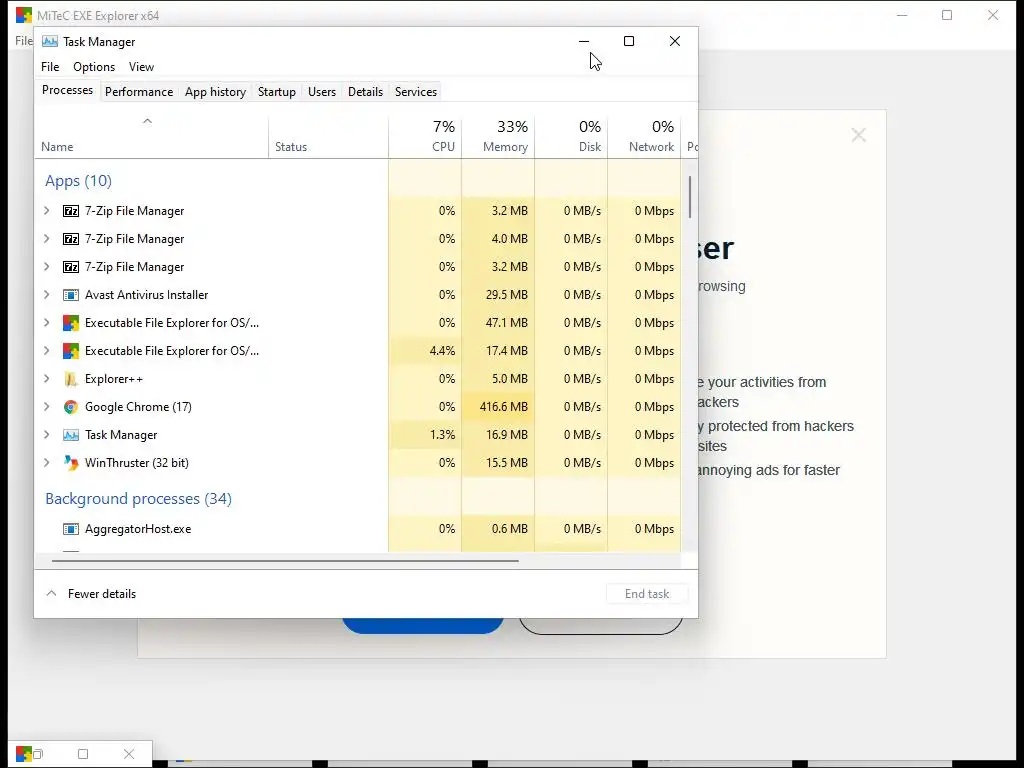Open the File menu in Task Manager

tap(50, 67)
